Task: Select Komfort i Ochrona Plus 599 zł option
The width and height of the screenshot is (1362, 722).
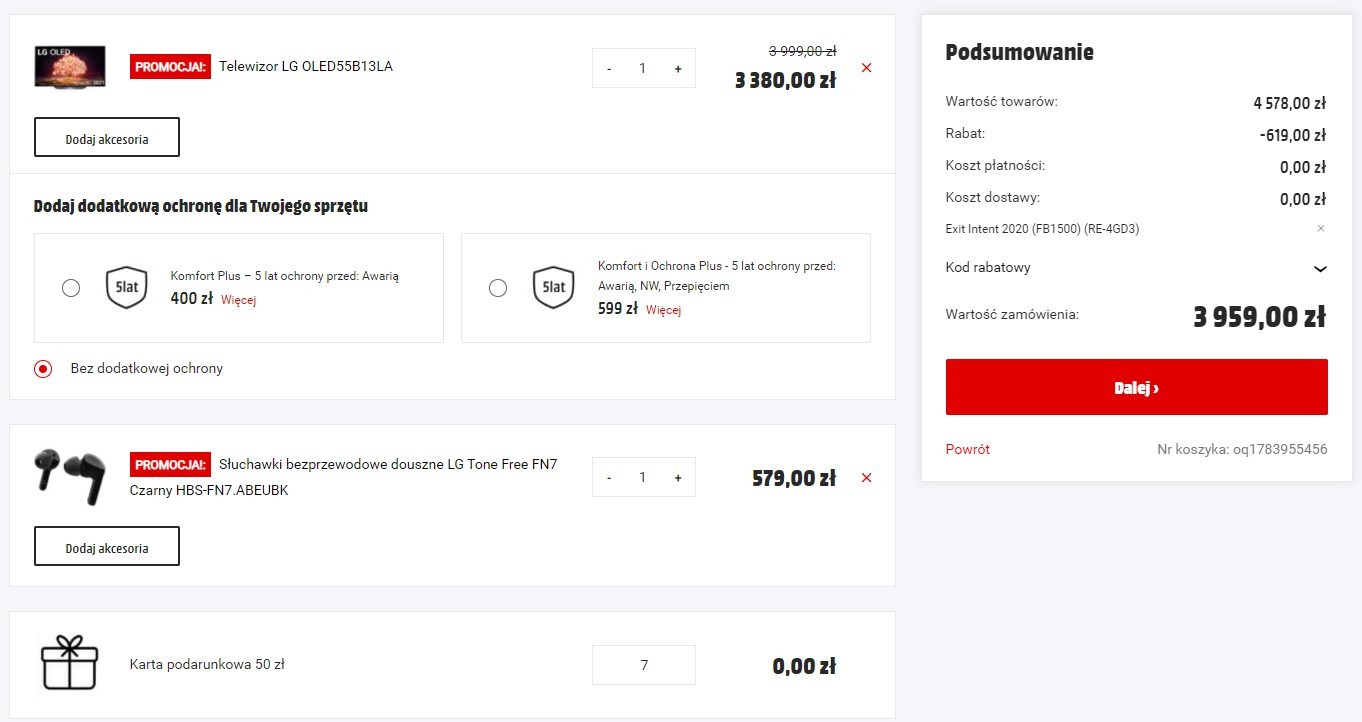Action: pos(498,288)
